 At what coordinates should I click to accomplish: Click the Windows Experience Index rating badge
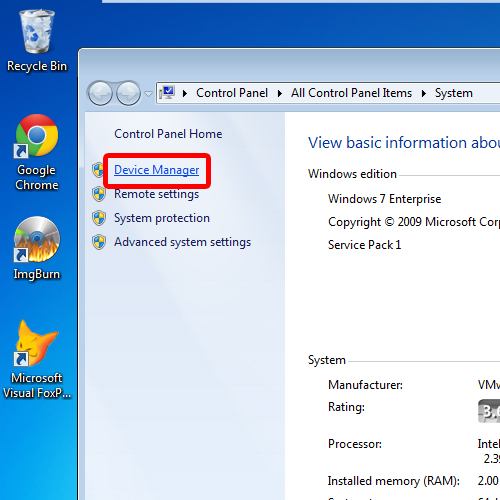point(489,411)
